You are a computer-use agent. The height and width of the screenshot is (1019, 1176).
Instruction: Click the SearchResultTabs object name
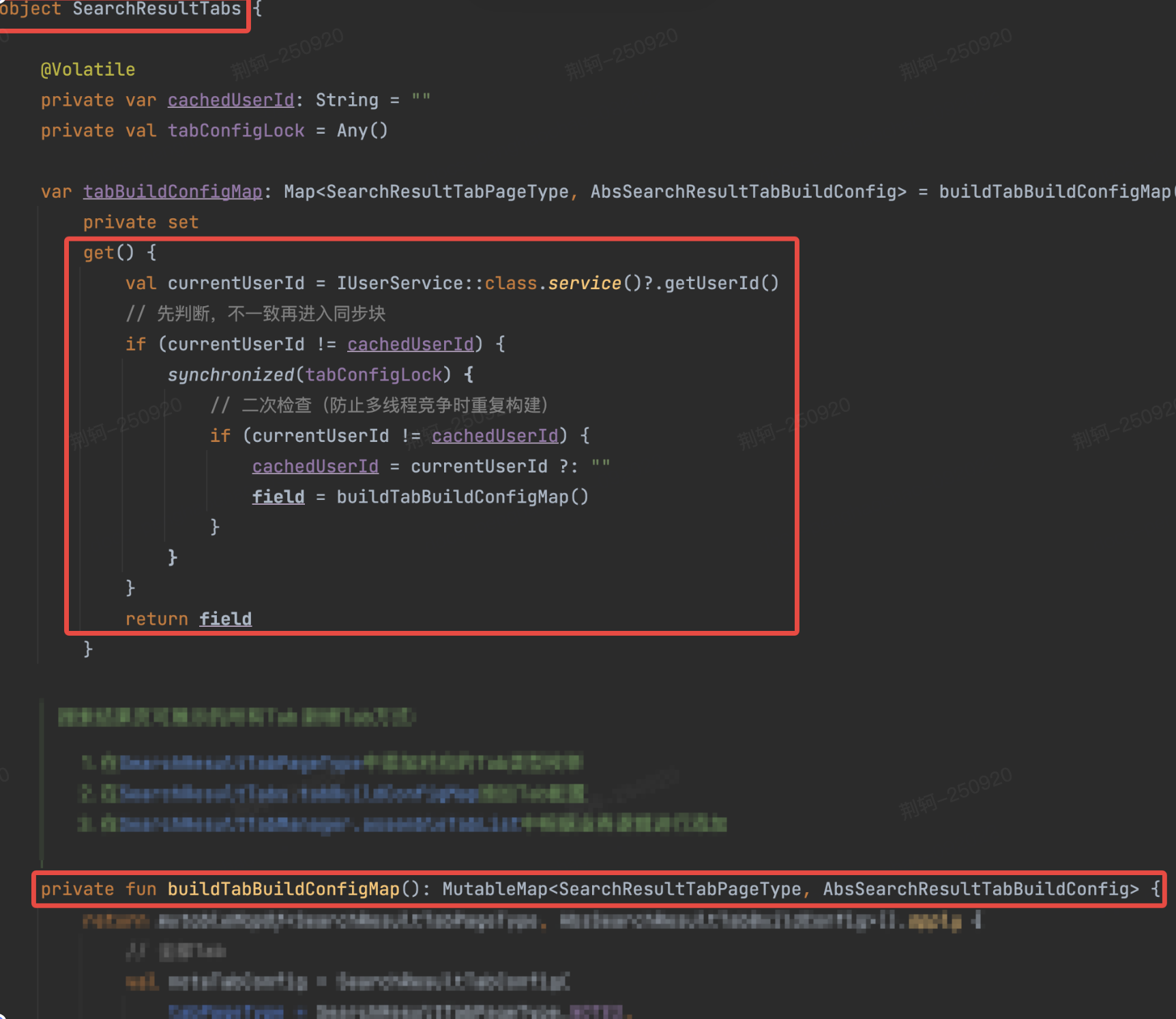pyautogui.click(x=156, y=9)
